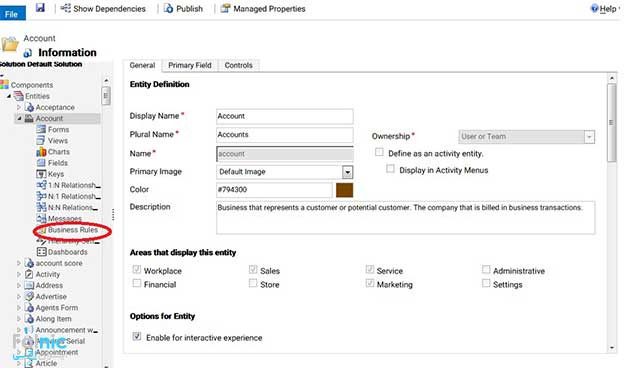Check the Settings area checkbox
642x368 pixels.
pos(486,283)
